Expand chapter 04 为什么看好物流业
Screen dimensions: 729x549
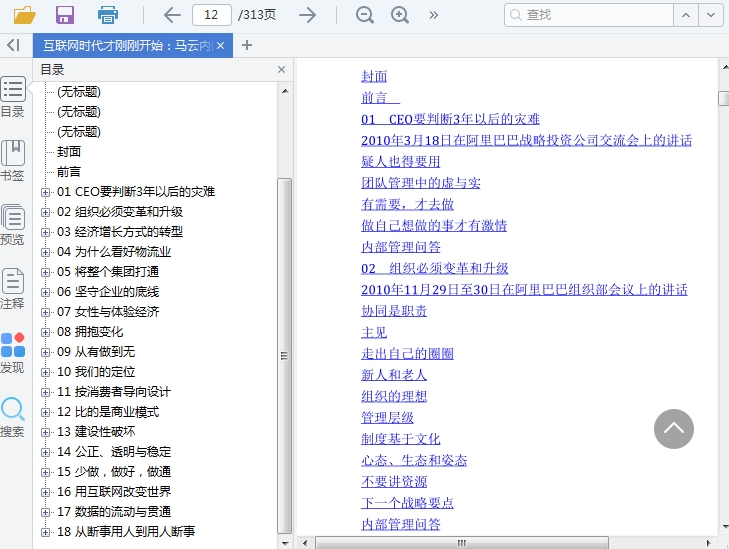coord(45,252)
